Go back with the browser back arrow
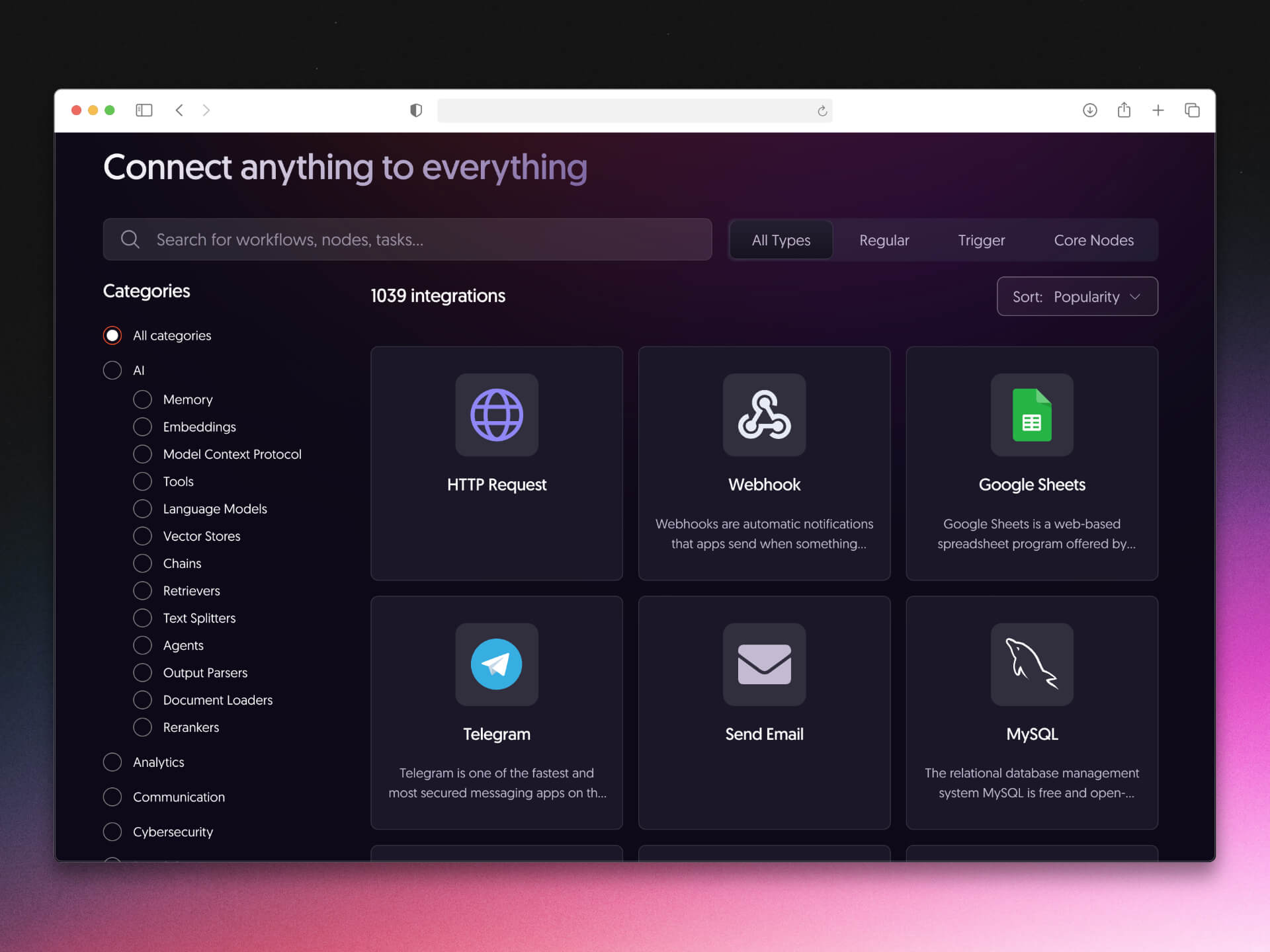Viewport: 1270px width, 952px height. (179, 110)
